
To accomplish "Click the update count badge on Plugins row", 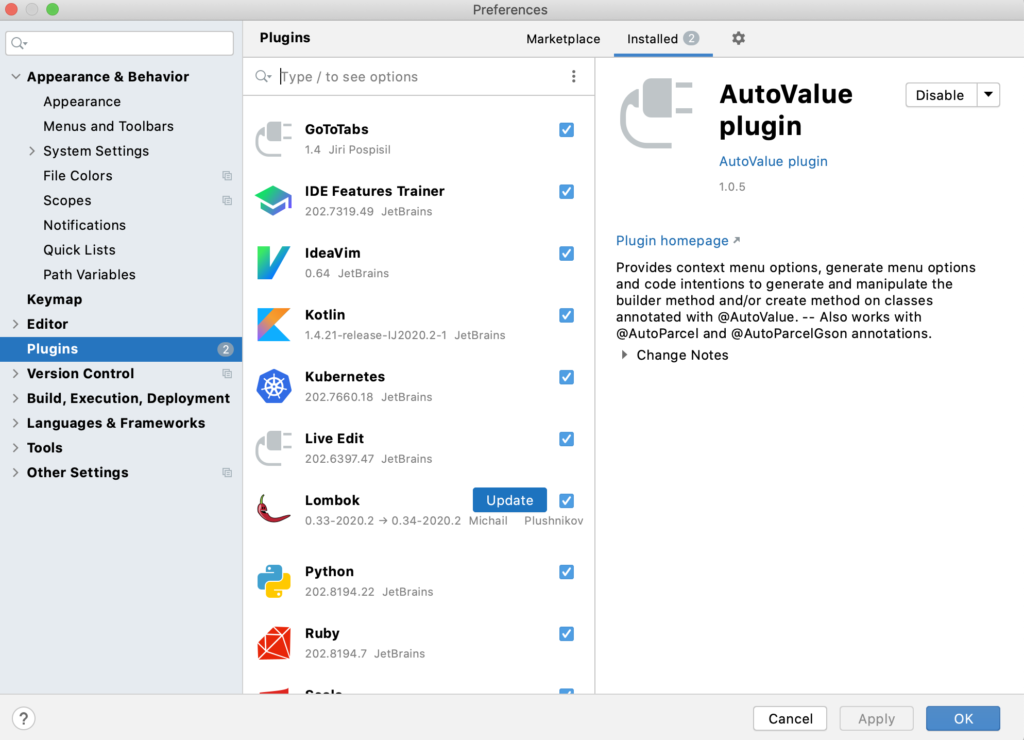I will pos(225,349).
